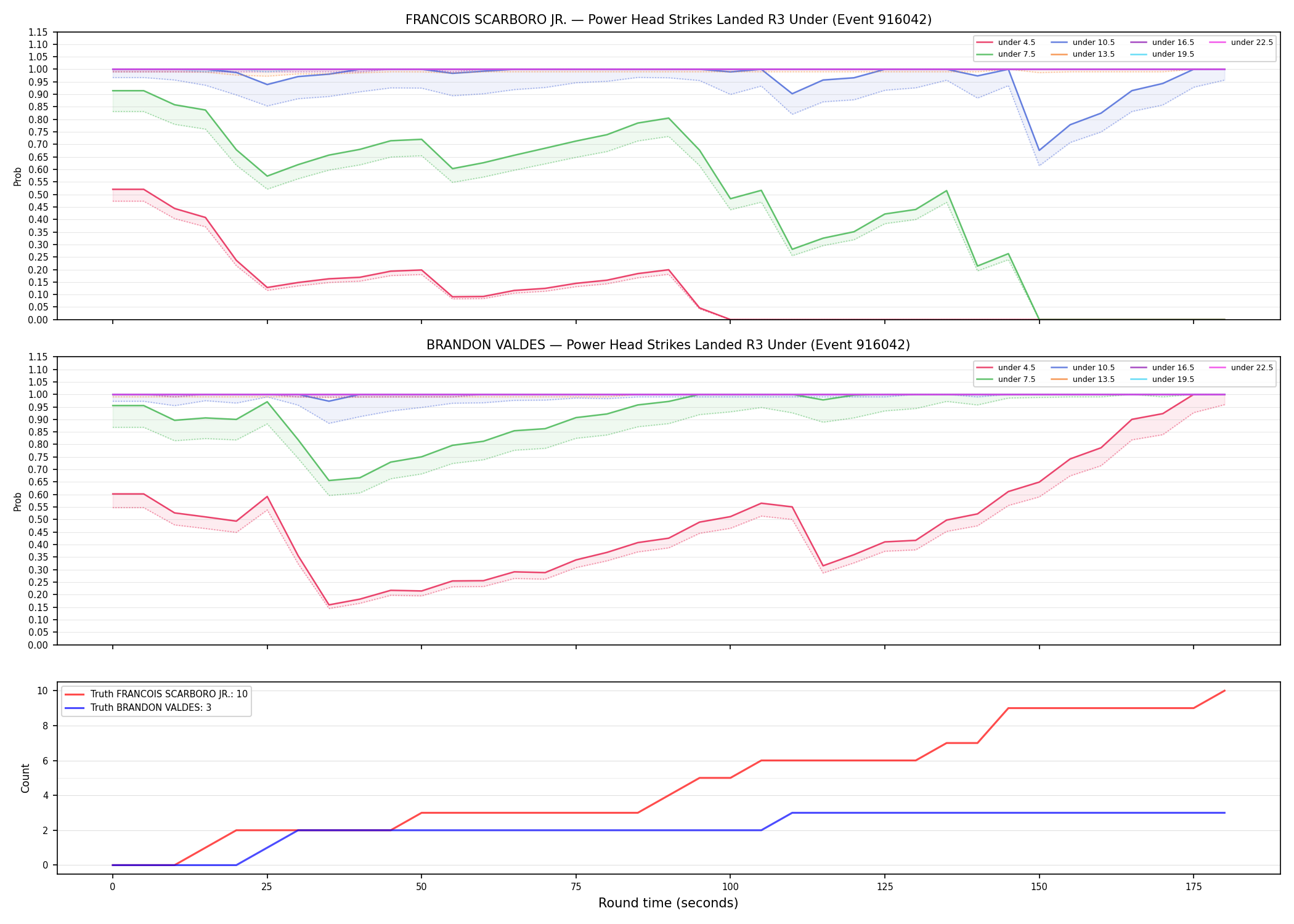
Task: Click the green under 7.5 legend line, top chart
Action: [x=985, y=54]
